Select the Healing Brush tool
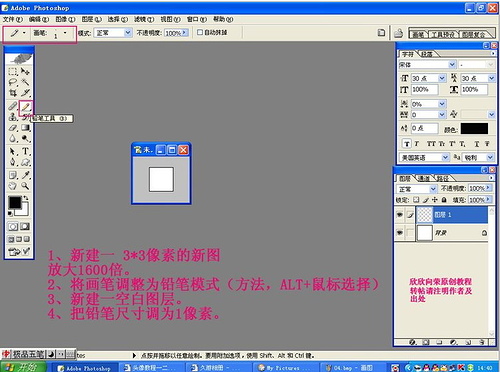This screenshot has height=372, width=500. (13, 106)
